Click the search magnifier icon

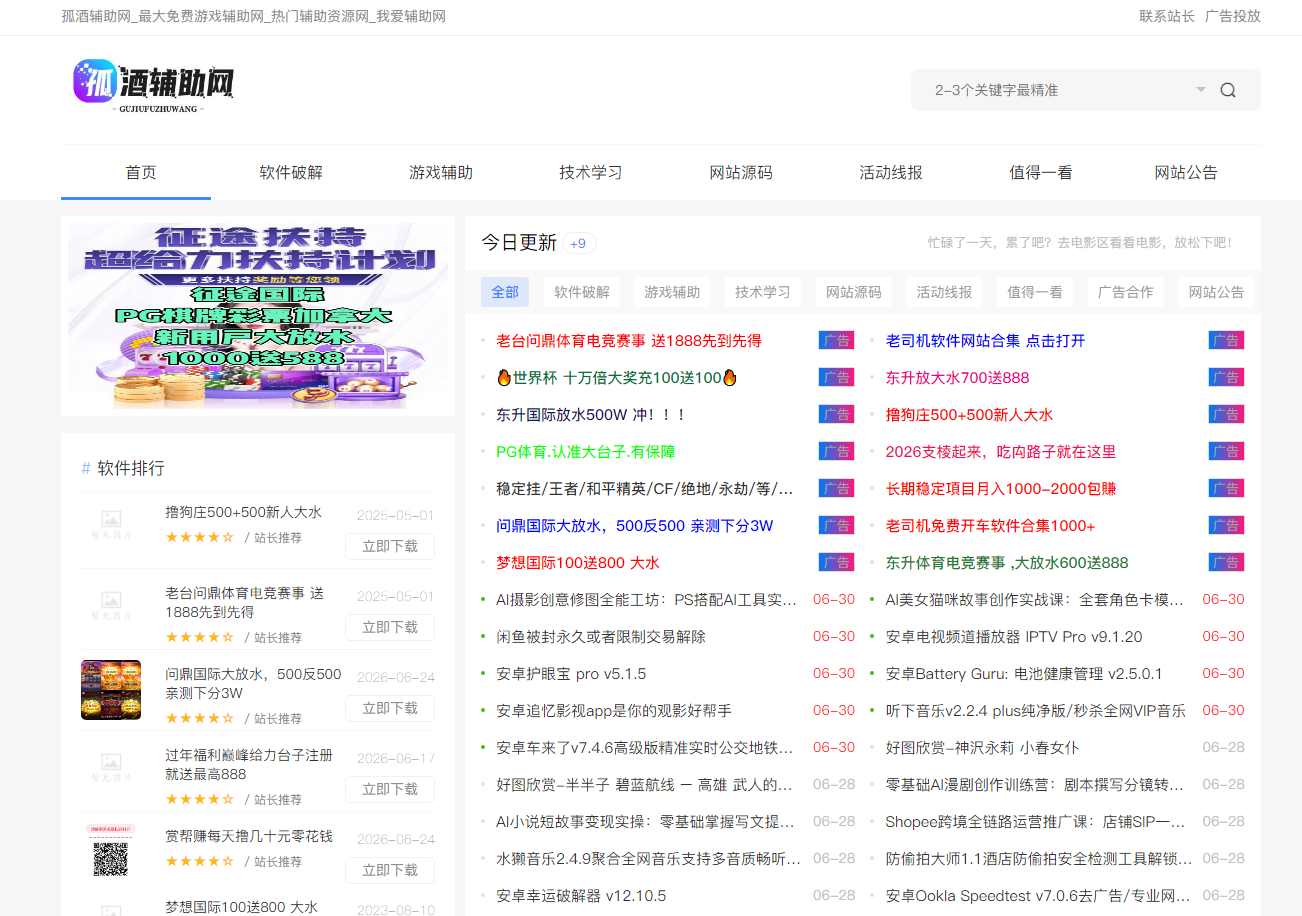click(x=1228, y=90)
